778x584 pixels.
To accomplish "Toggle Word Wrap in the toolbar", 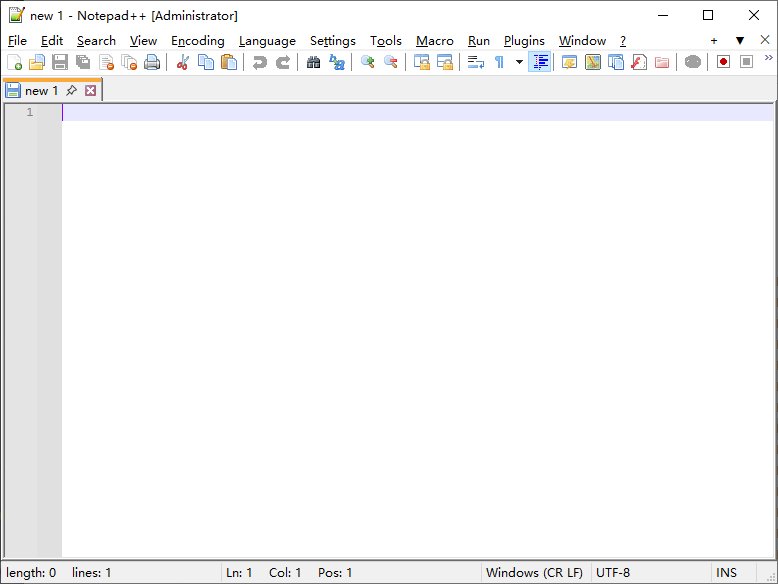I will [475, 63].
